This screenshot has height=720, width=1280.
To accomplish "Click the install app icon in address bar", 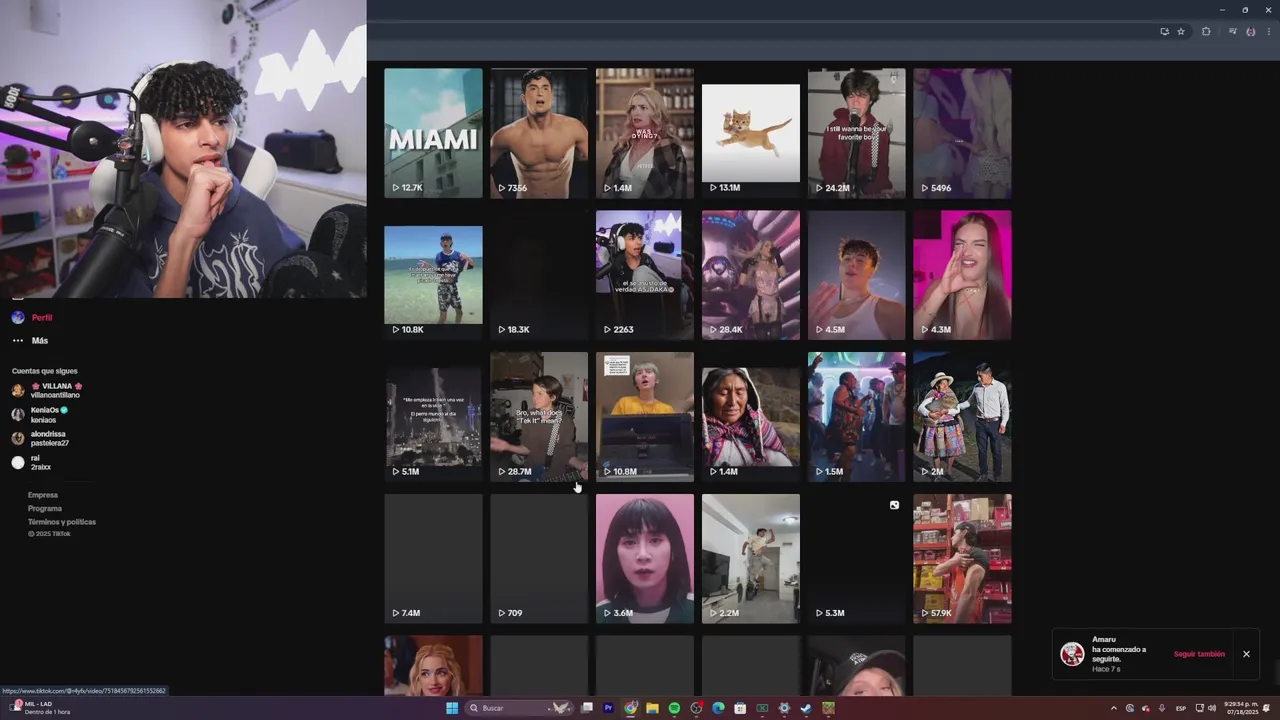I will 1165,32.
